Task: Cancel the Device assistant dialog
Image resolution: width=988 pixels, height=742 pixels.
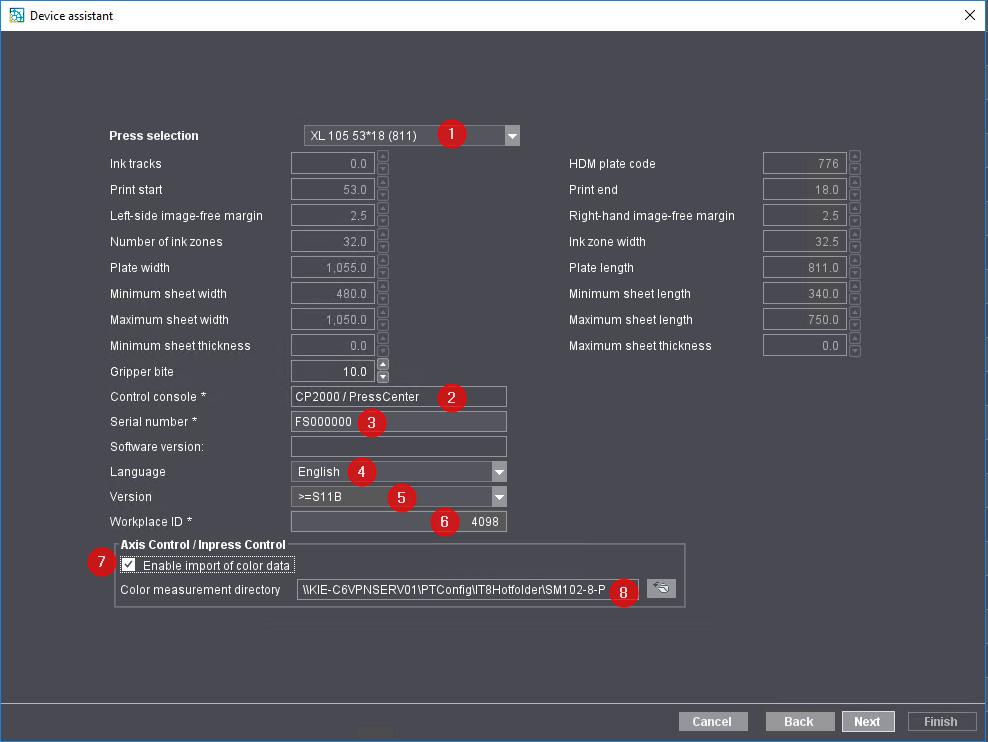Action: tap(712, 721)
